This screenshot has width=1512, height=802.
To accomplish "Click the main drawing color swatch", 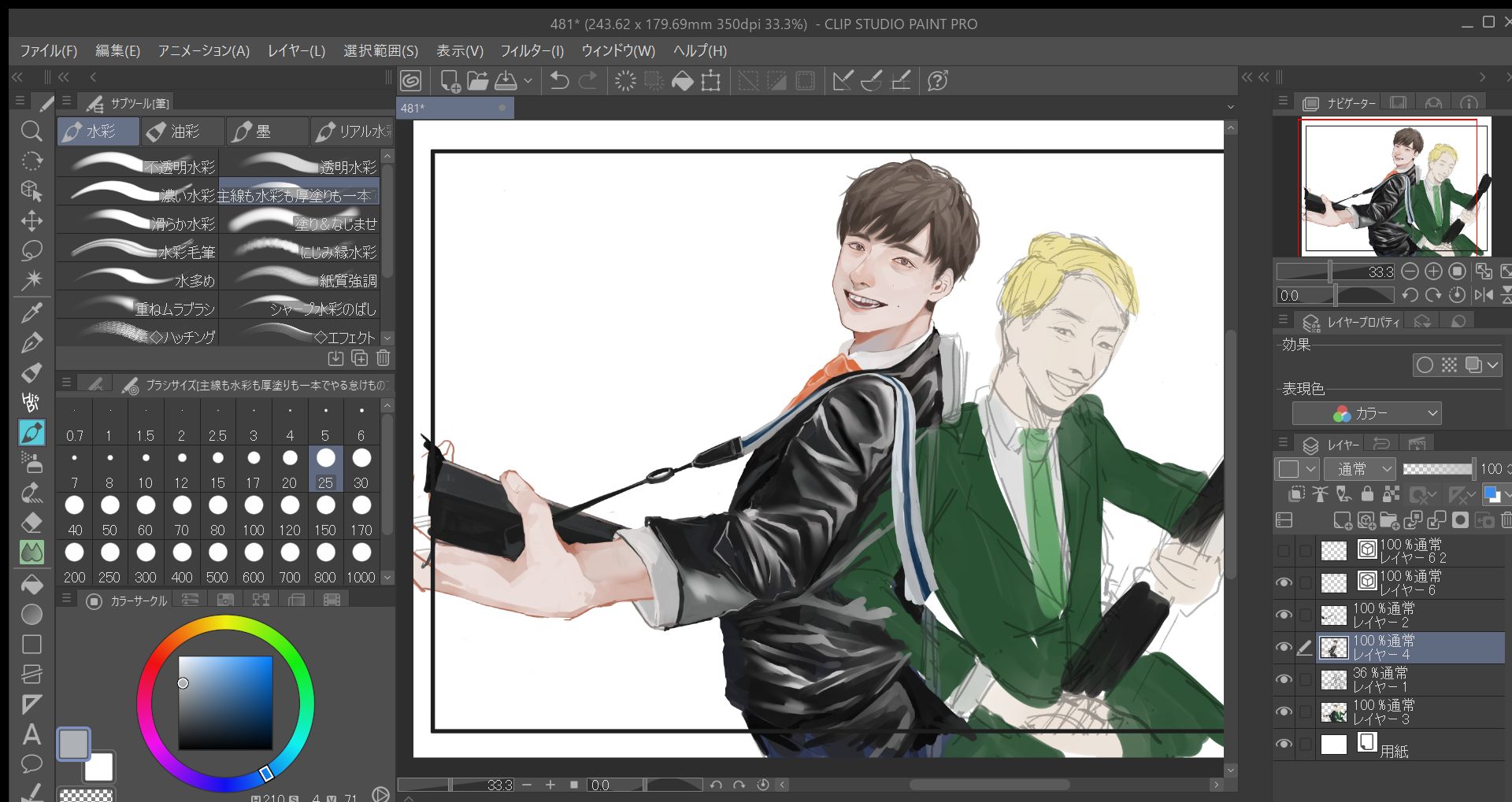I will (x=74, y=744).
